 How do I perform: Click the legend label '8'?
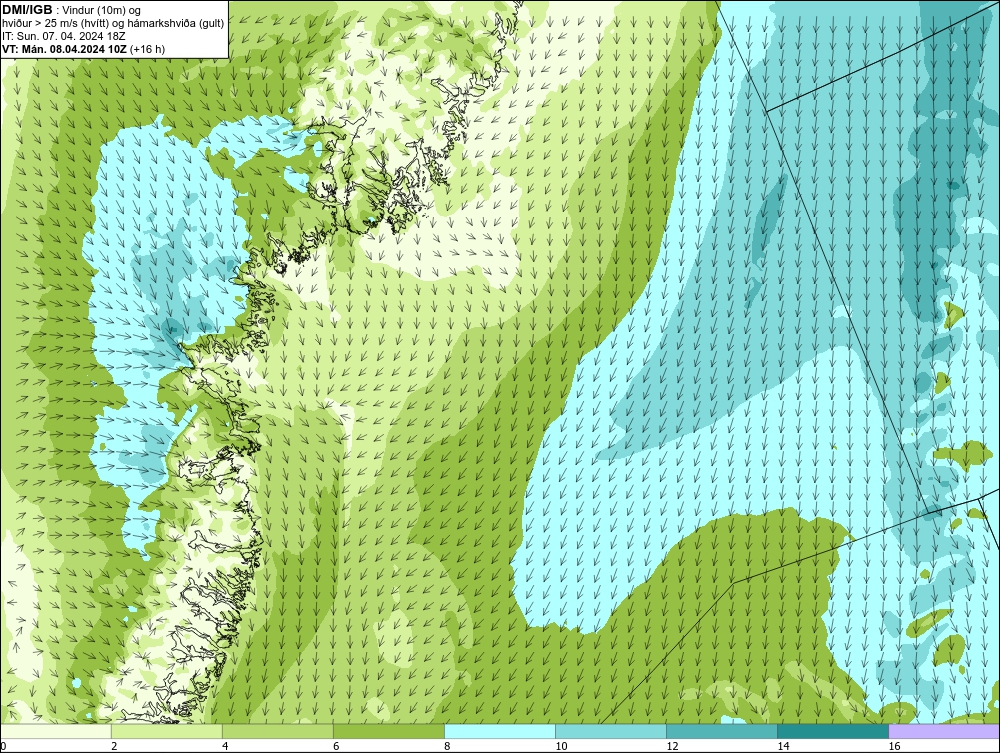448,746
